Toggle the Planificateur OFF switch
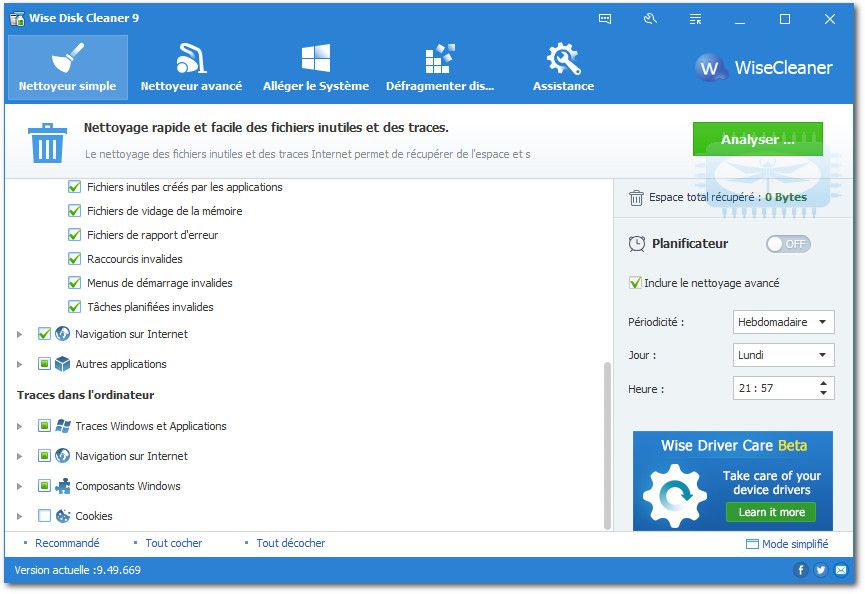Image resolution: width=865 pixels, height=594 pixels. [x=788, y=244]
